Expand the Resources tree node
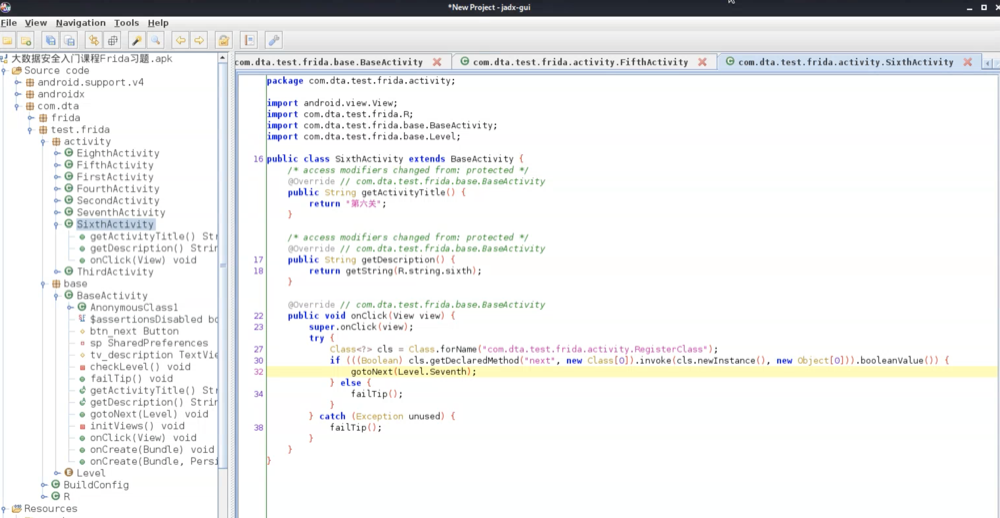 pyautogui.click(x=4, y=508)
